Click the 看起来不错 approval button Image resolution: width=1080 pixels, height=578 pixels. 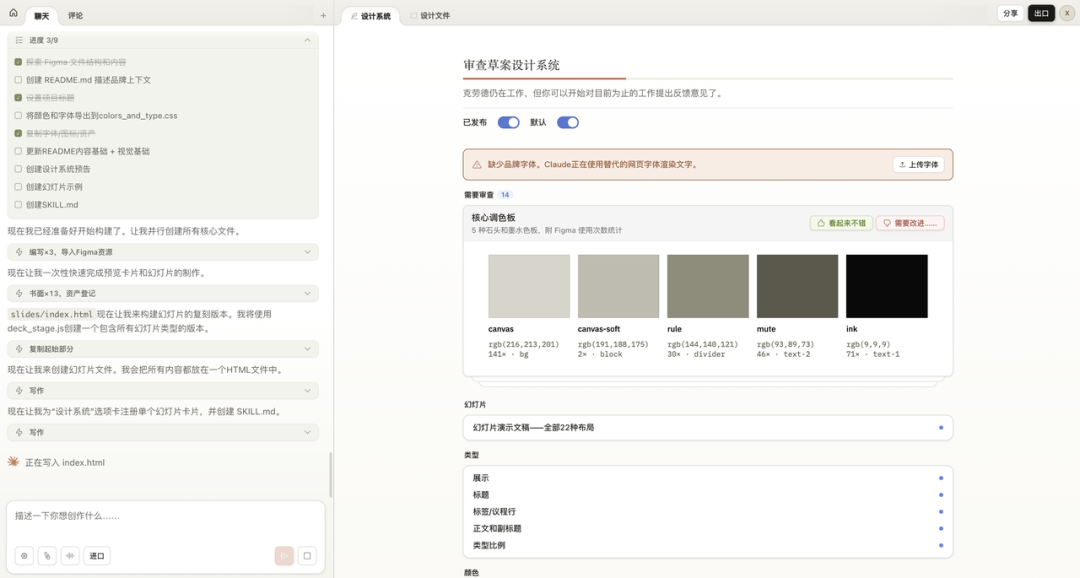tap(840, 223)
